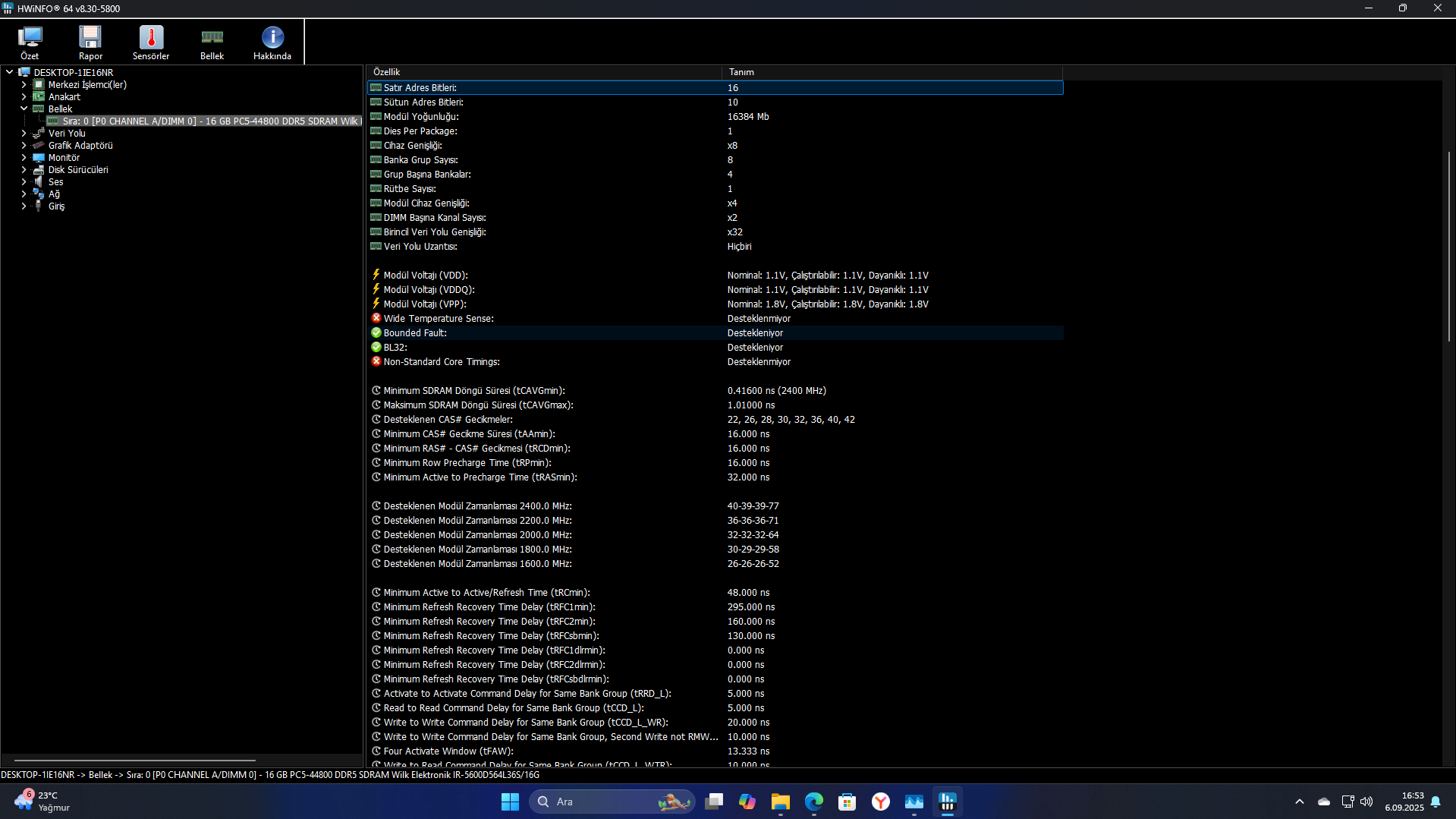Viewport: 1456px width, 819px height.
Task: Collapse the DESKTOP-1IE16NR root node
Action: pos(9,72)
